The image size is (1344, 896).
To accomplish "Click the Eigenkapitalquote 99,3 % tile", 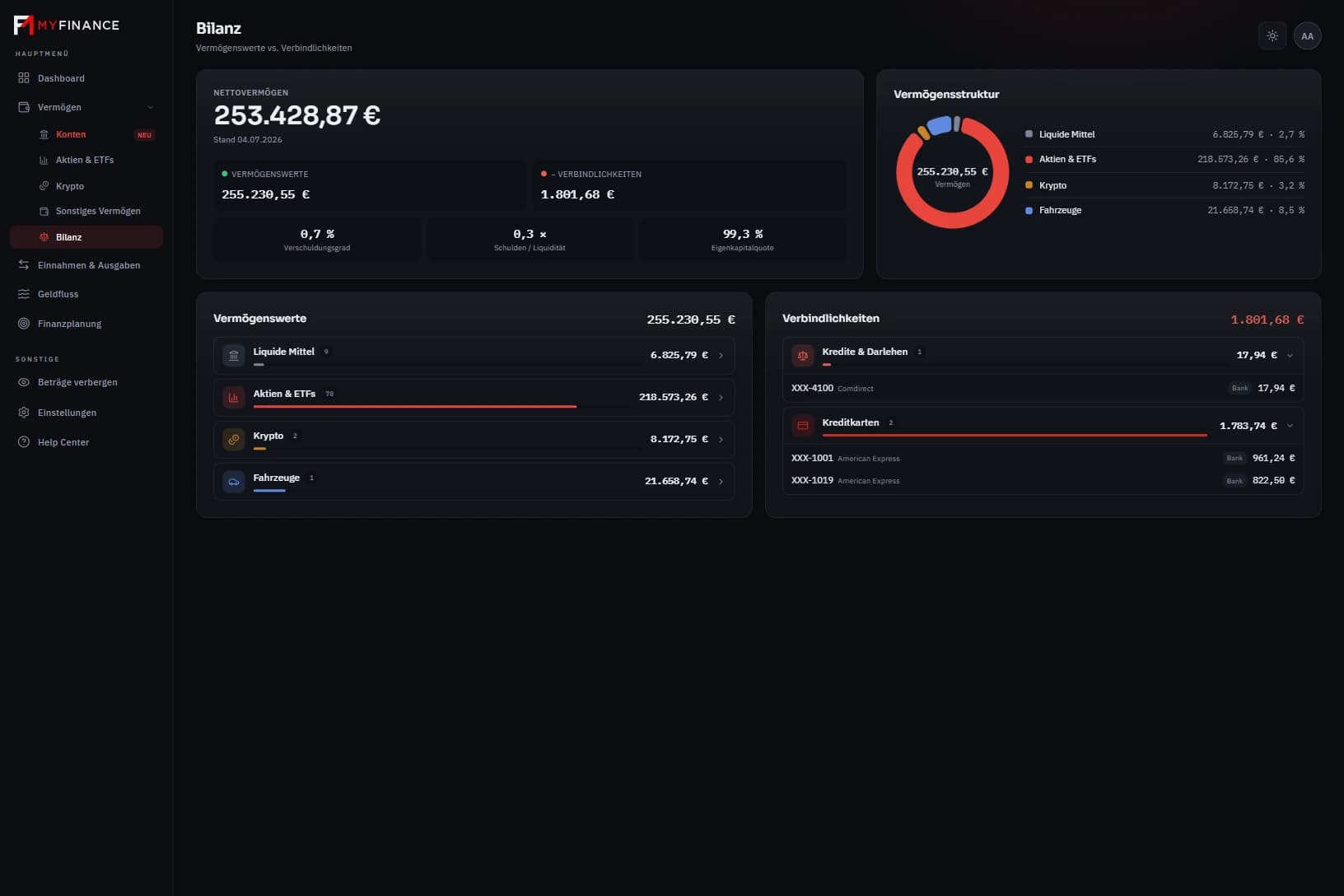I will click(742, 240).
